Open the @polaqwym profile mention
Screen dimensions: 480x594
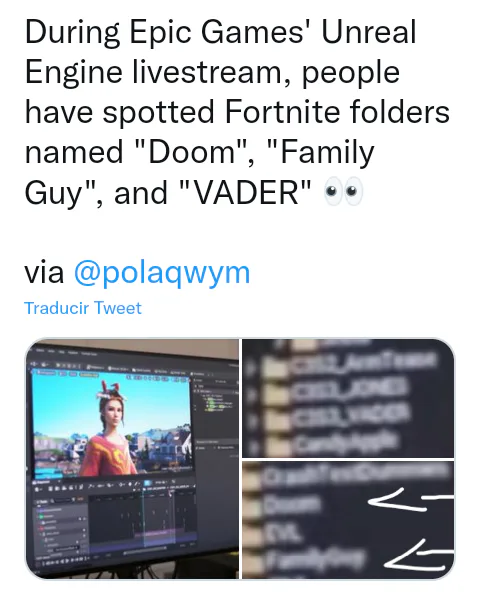162,273
